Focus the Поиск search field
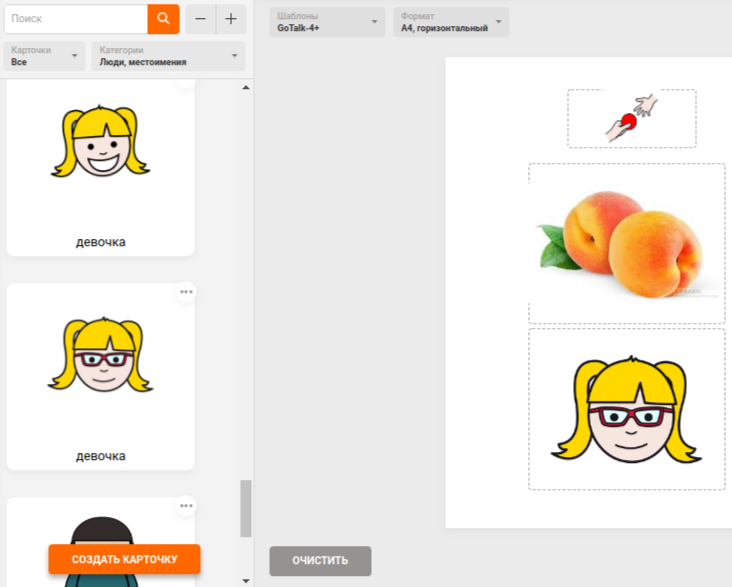Image resolution: width=732 pixels, height=587 pixels. coord(76,19)
